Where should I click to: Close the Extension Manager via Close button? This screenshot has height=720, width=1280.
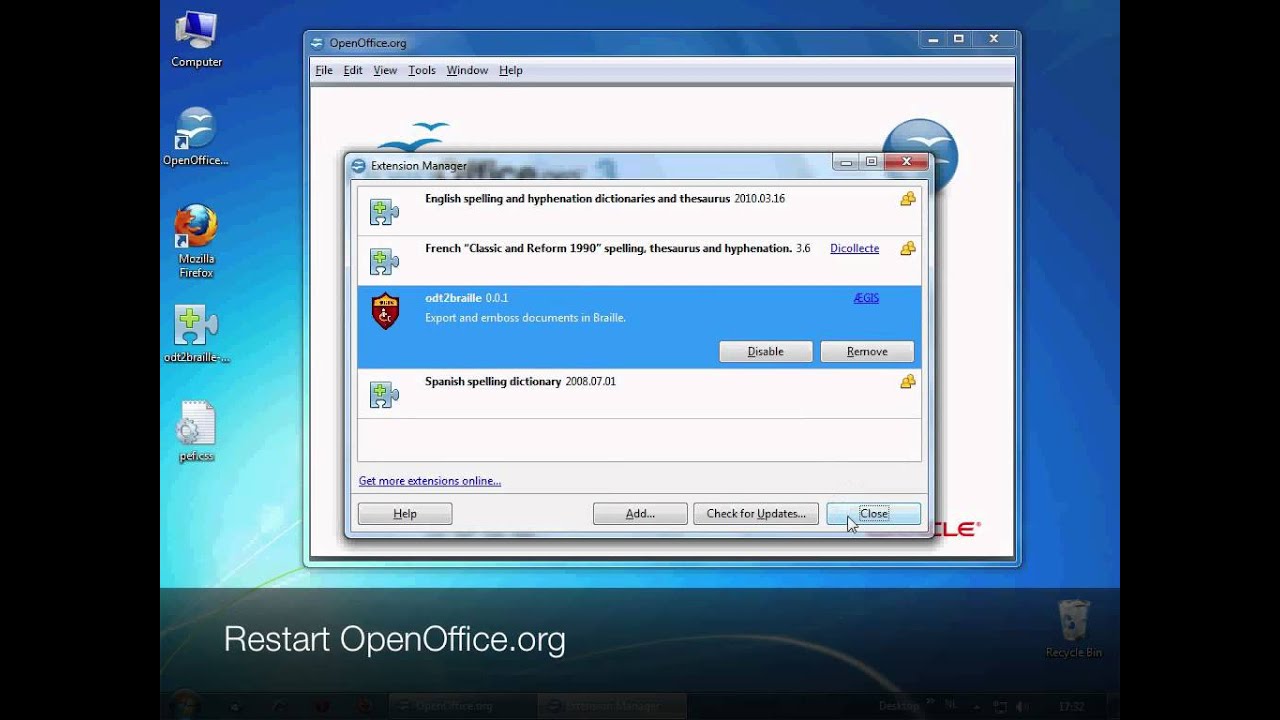pyautogui.click(x=873, y=513)
